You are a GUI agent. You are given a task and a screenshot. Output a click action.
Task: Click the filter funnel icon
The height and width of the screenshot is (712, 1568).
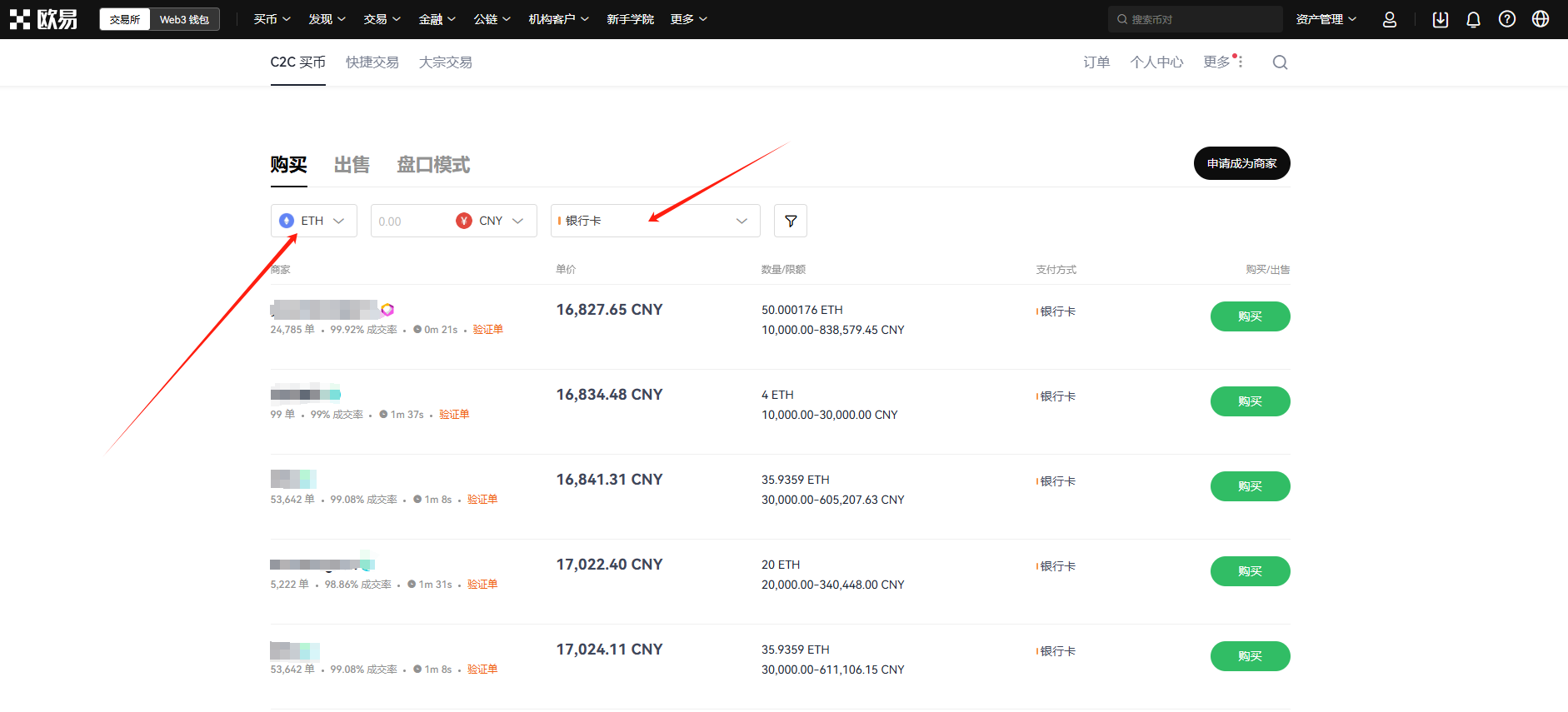click(x=790, y=221)
